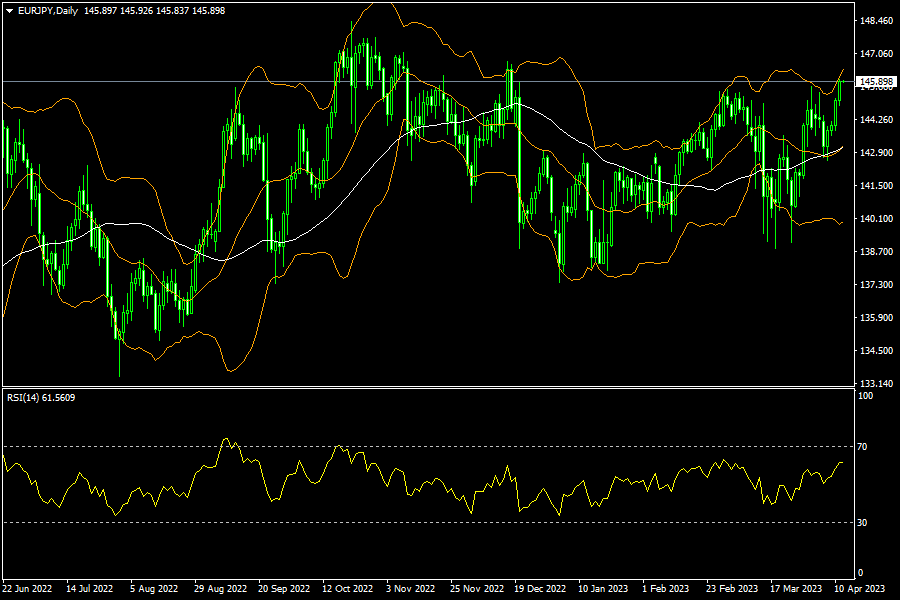The height and width of the screenshot is (600, 900).
Task: Click the RSI scale value 70
Action: 862,446
